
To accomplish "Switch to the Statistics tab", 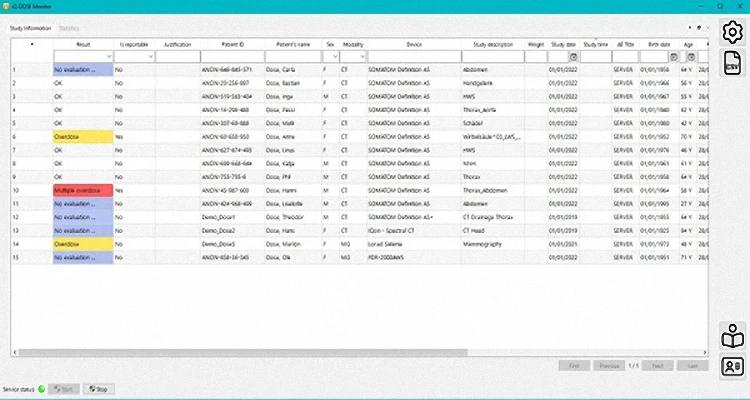I will tap(69, 28).
